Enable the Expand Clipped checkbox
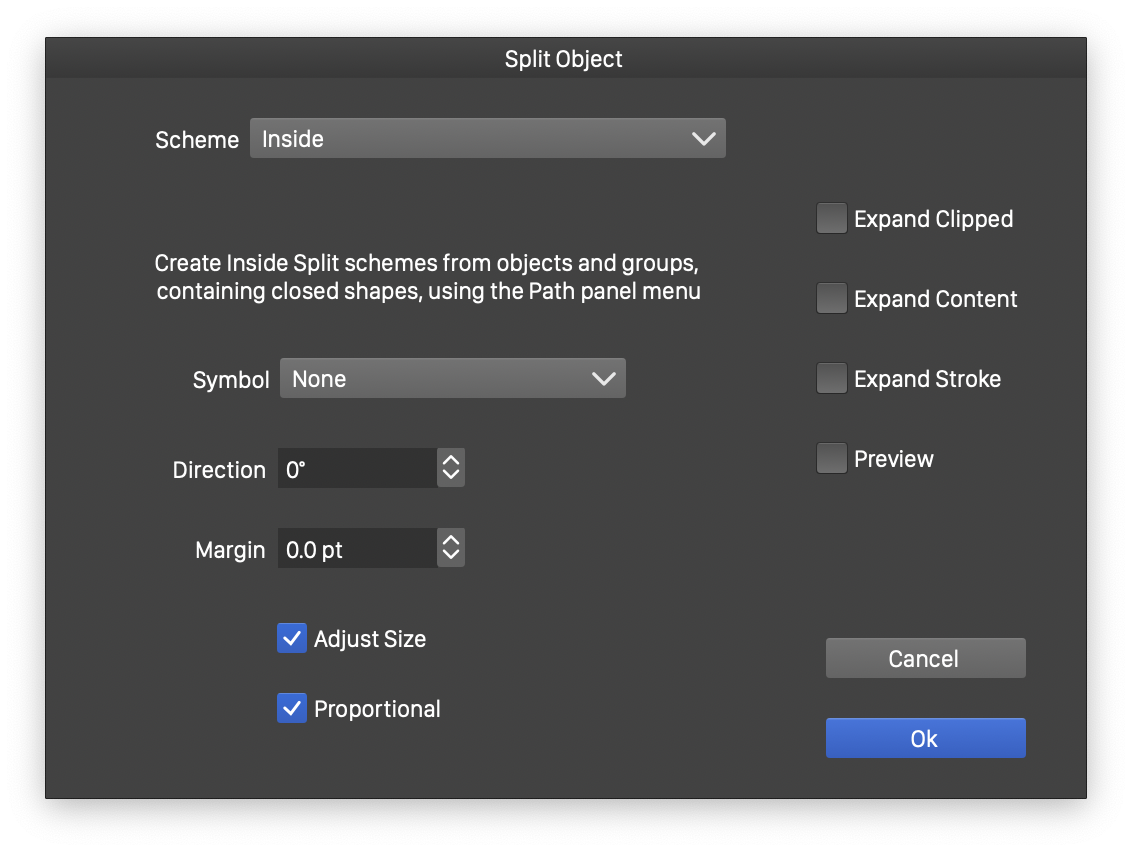 (x=832, y=219)
